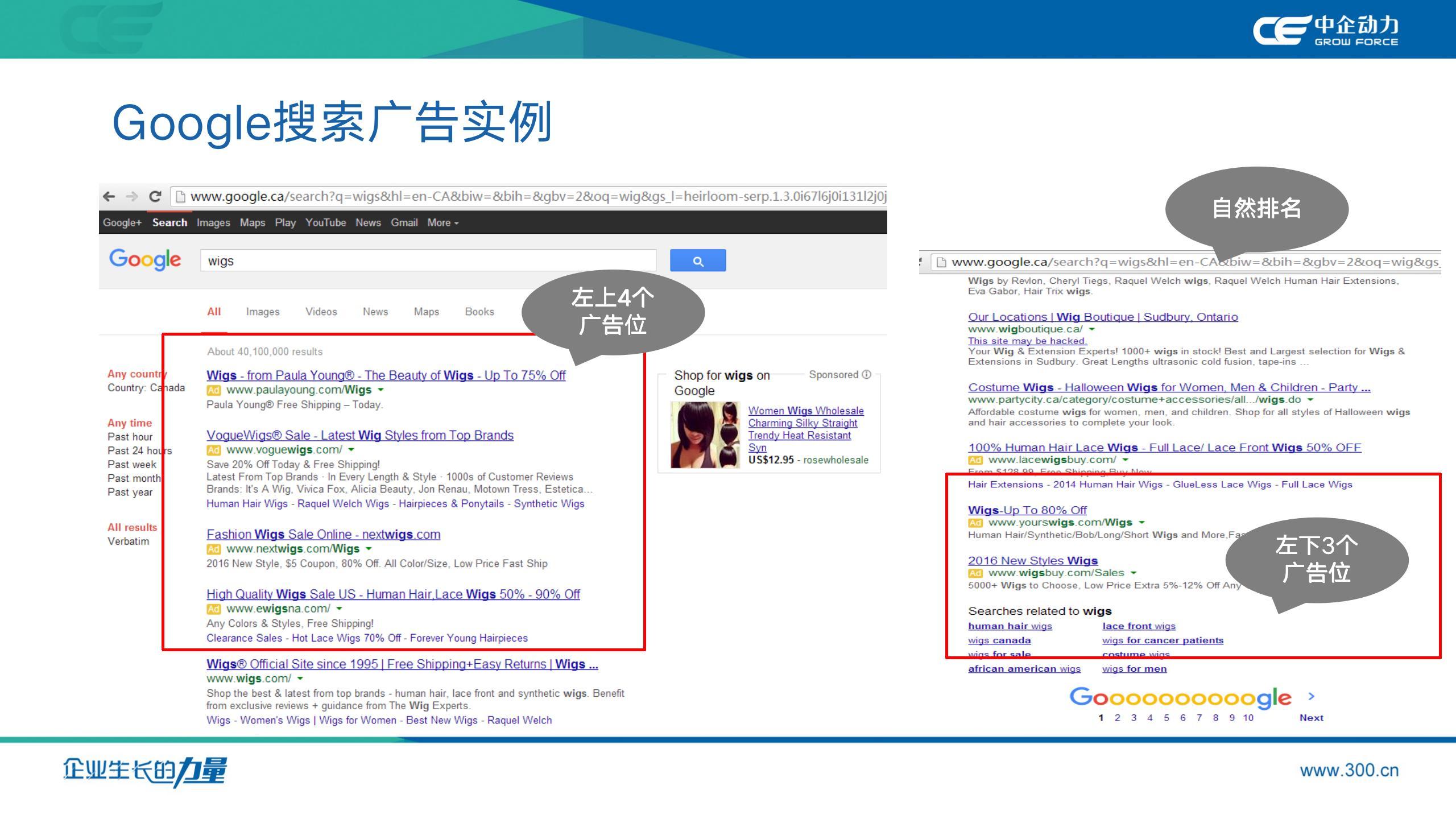Expand arrow next to www.wigboutique.ca
The image size is (1456, 819).
pos(1092,329)
